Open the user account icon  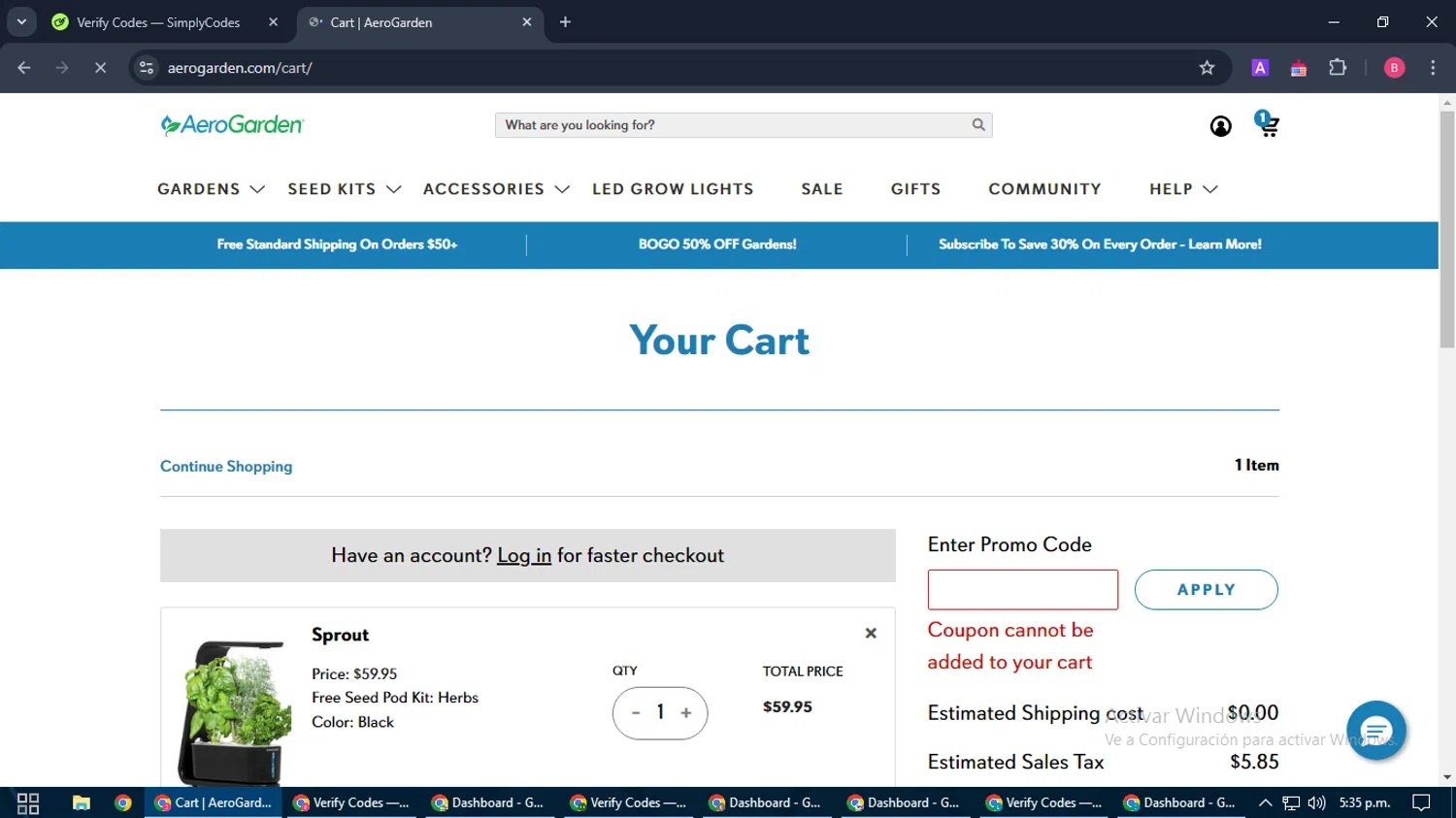tap(1220, 126)
